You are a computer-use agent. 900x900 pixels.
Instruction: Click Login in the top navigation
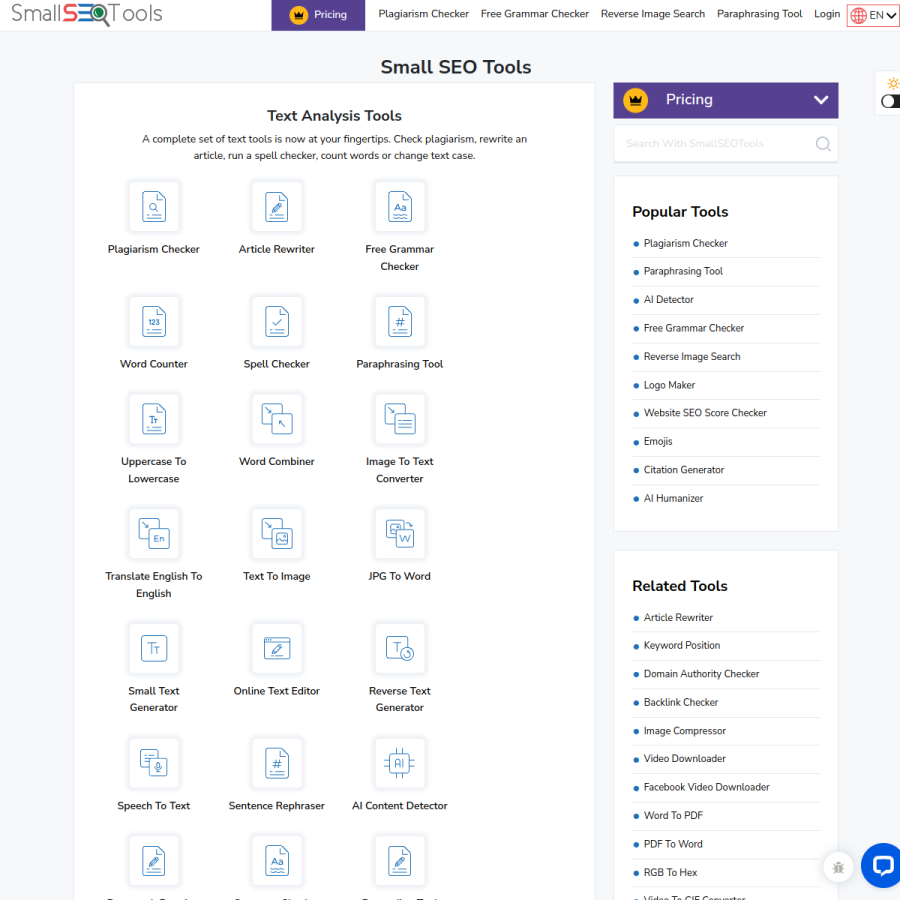pyautogui.click(x=827, y=14)
